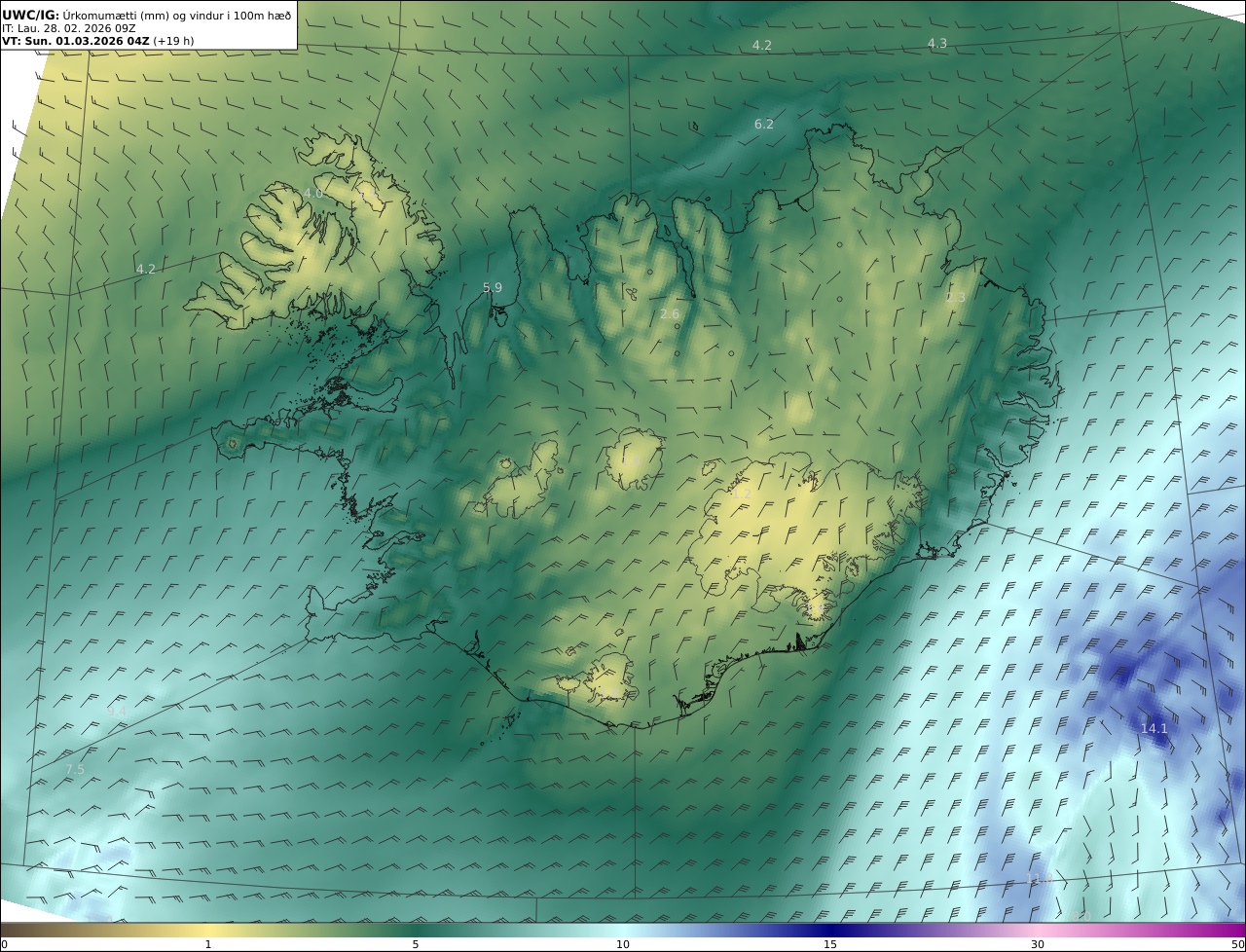Click the '0' tick label on the colorbar
The width and height of the screenshot is (1246, 952).
click(4, 944)
